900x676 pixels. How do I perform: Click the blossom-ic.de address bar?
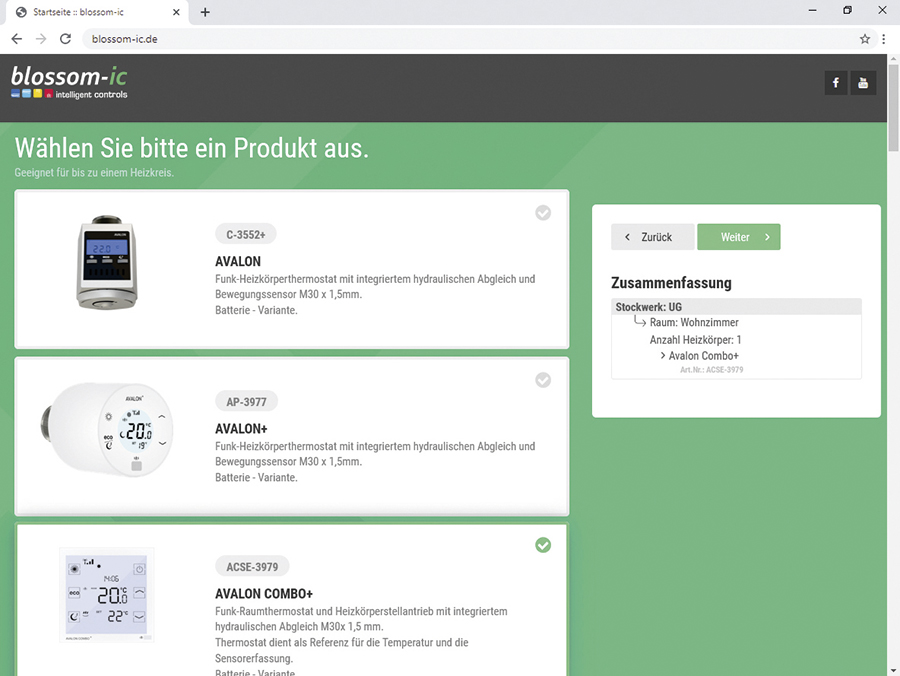pyautogui.click(x=471, y=39)
